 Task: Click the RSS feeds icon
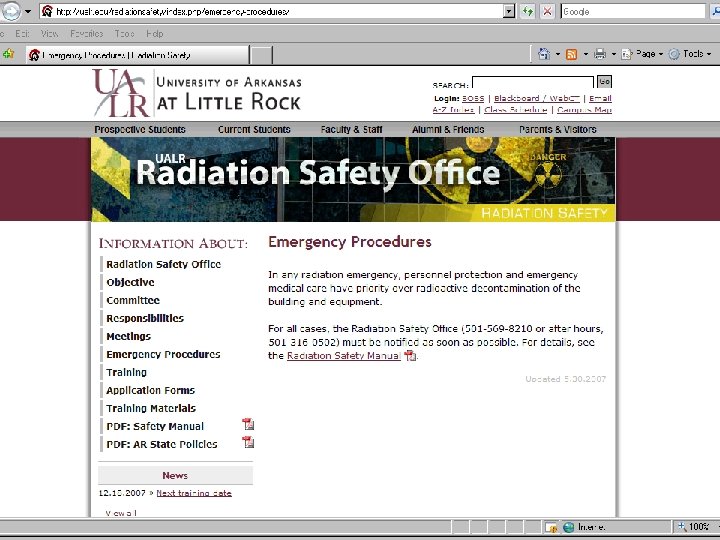point(572,55)
